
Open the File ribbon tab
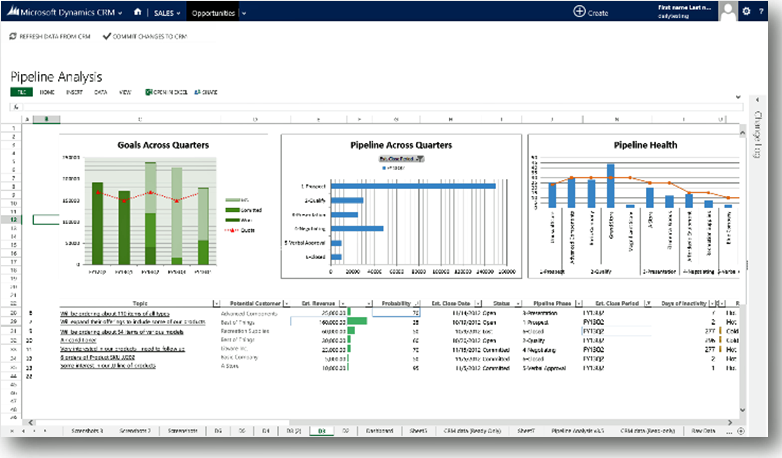[x=20, y=91]
